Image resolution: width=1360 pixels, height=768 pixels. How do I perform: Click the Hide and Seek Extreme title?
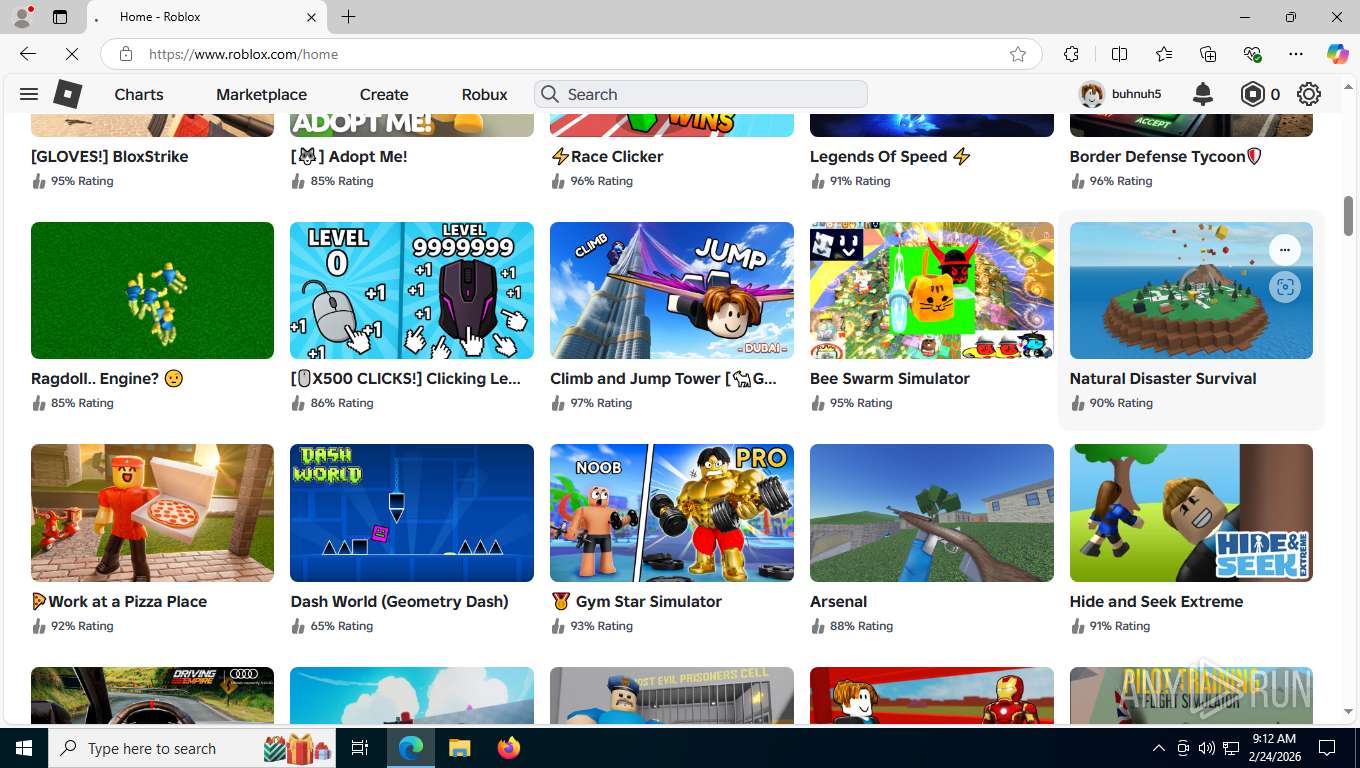[x=1157, y=602]
